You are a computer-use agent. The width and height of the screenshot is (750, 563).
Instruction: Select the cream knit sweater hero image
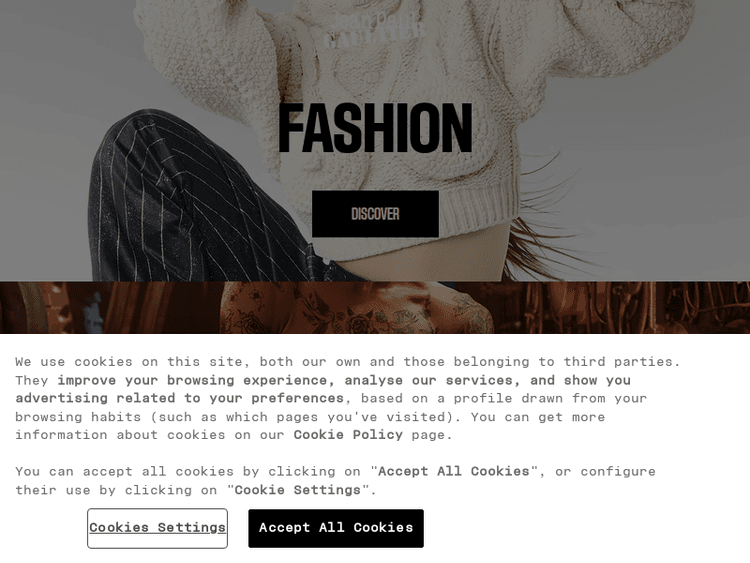375,140
